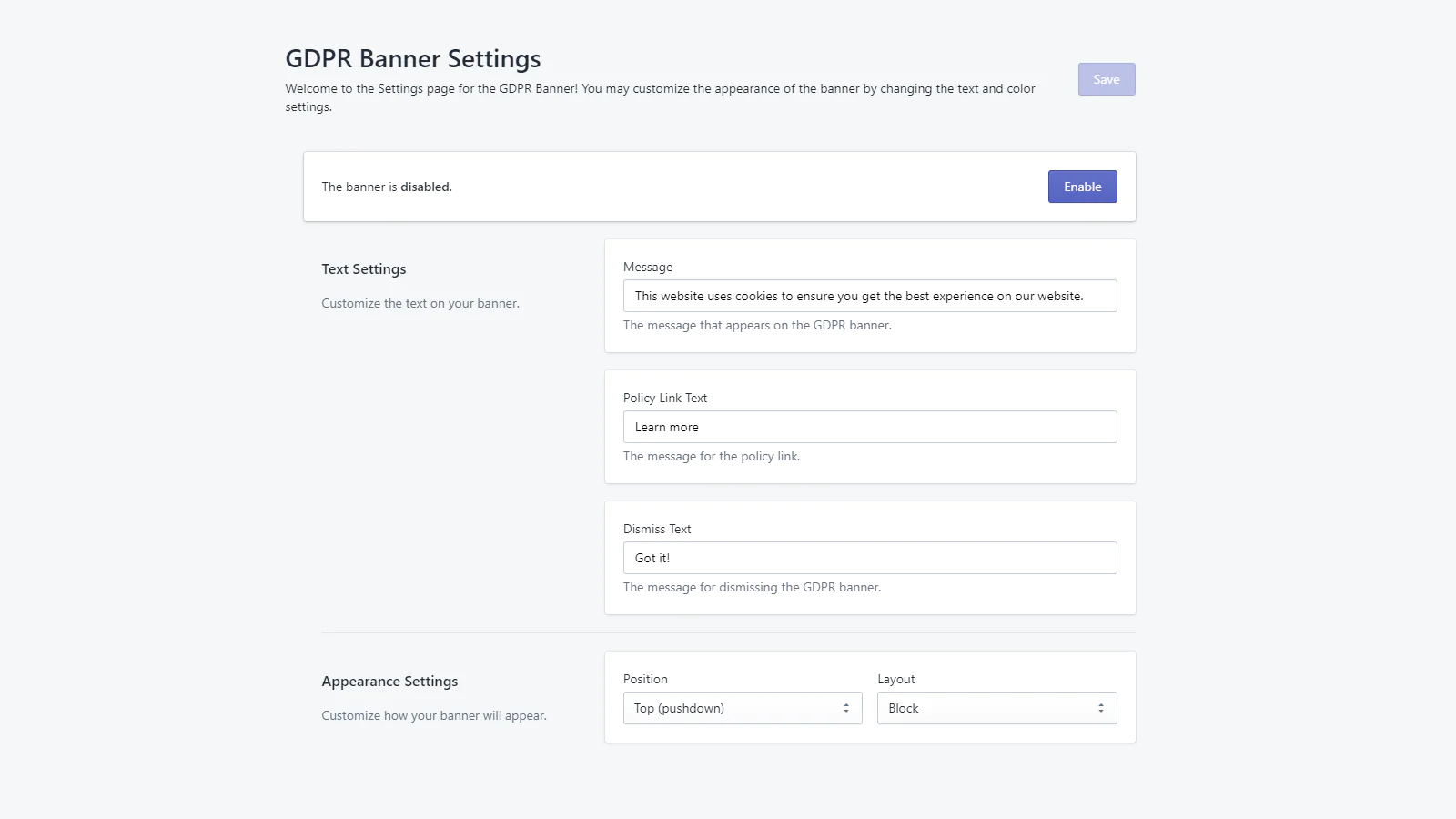1456x819 pixels.
Task: Focus the Policy Link Text input
Action: tap(869, 427)
